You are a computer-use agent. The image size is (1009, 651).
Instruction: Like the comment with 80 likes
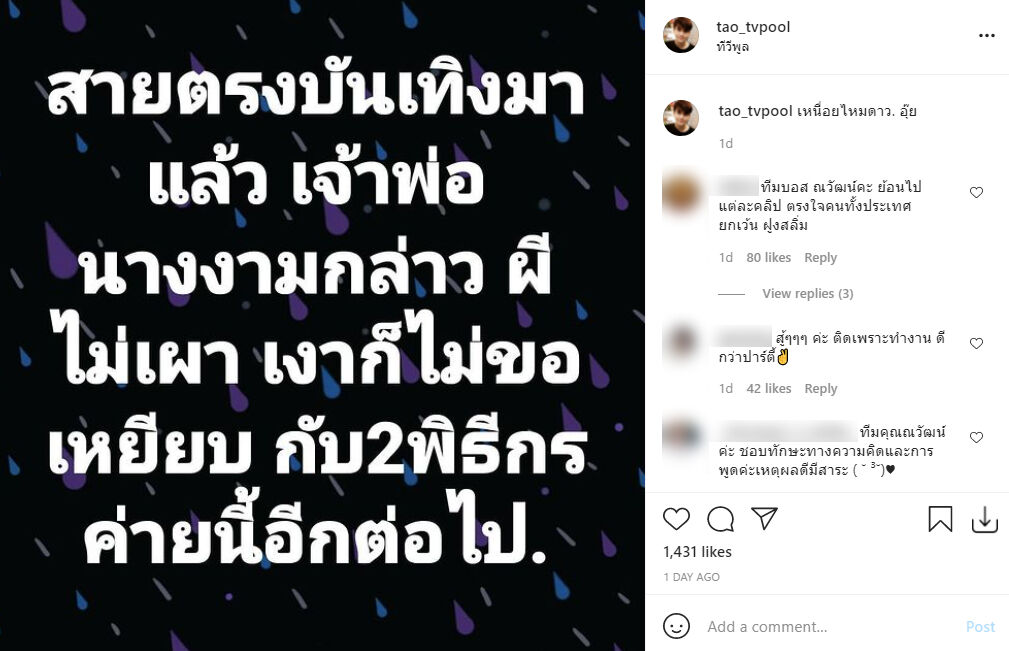point(976,192)
